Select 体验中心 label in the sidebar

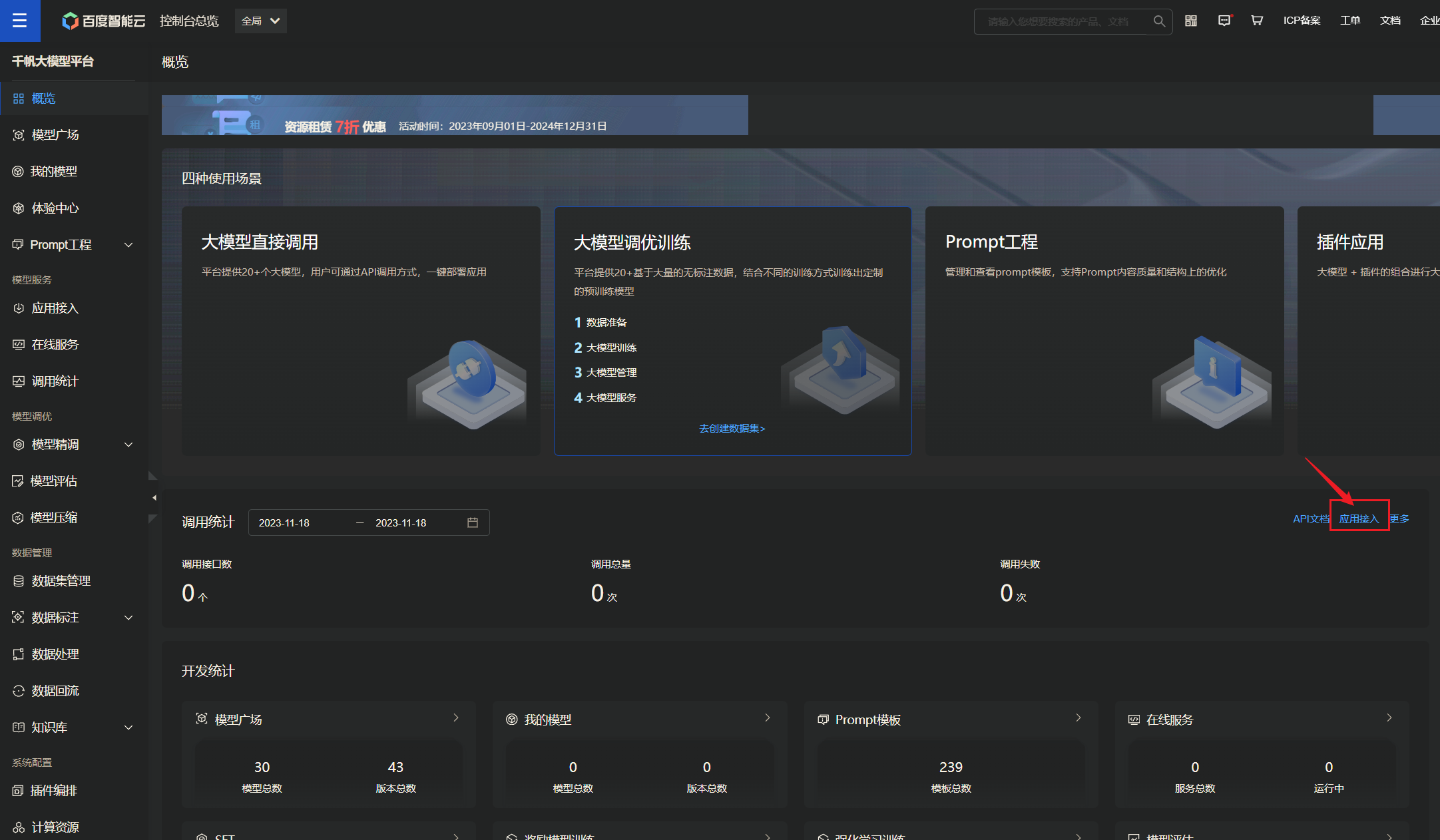click(55, 208)
